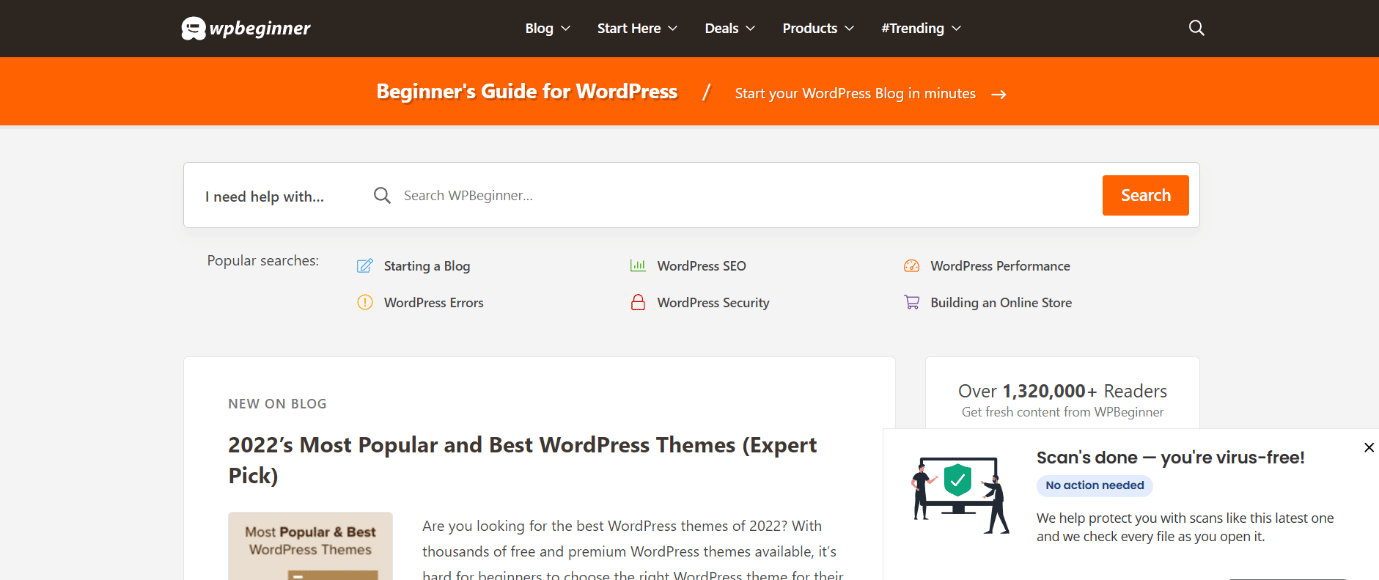
Task: Expand the Start Here menu
Action: 638,28
